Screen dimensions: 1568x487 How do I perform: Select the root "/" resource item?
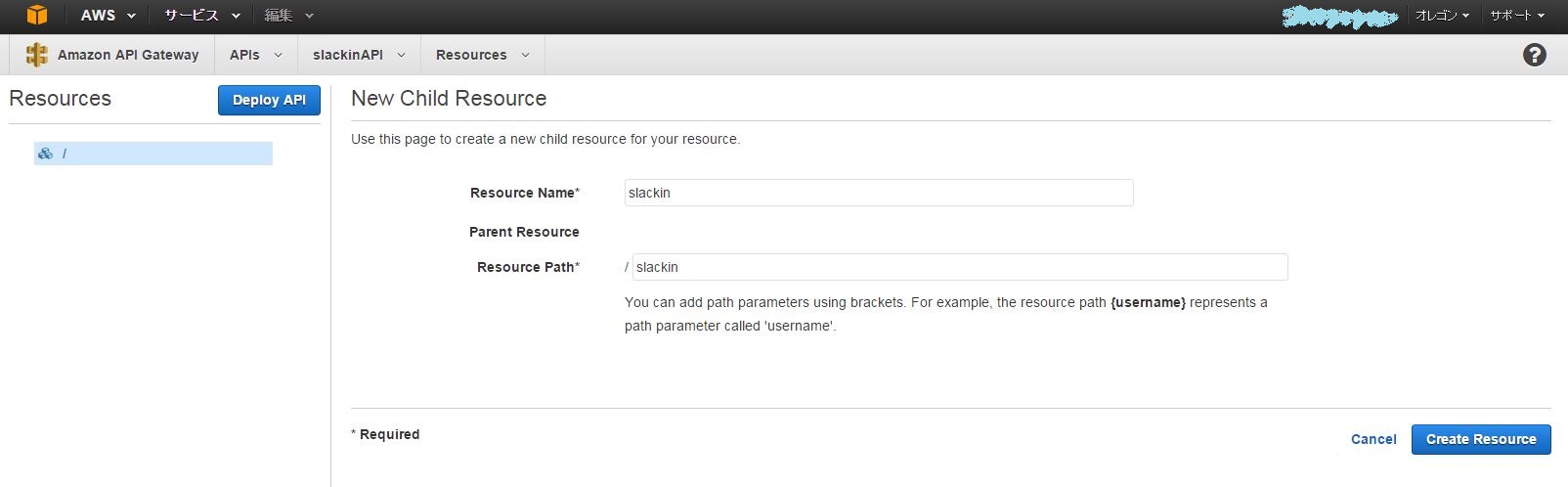click(152, 154)
